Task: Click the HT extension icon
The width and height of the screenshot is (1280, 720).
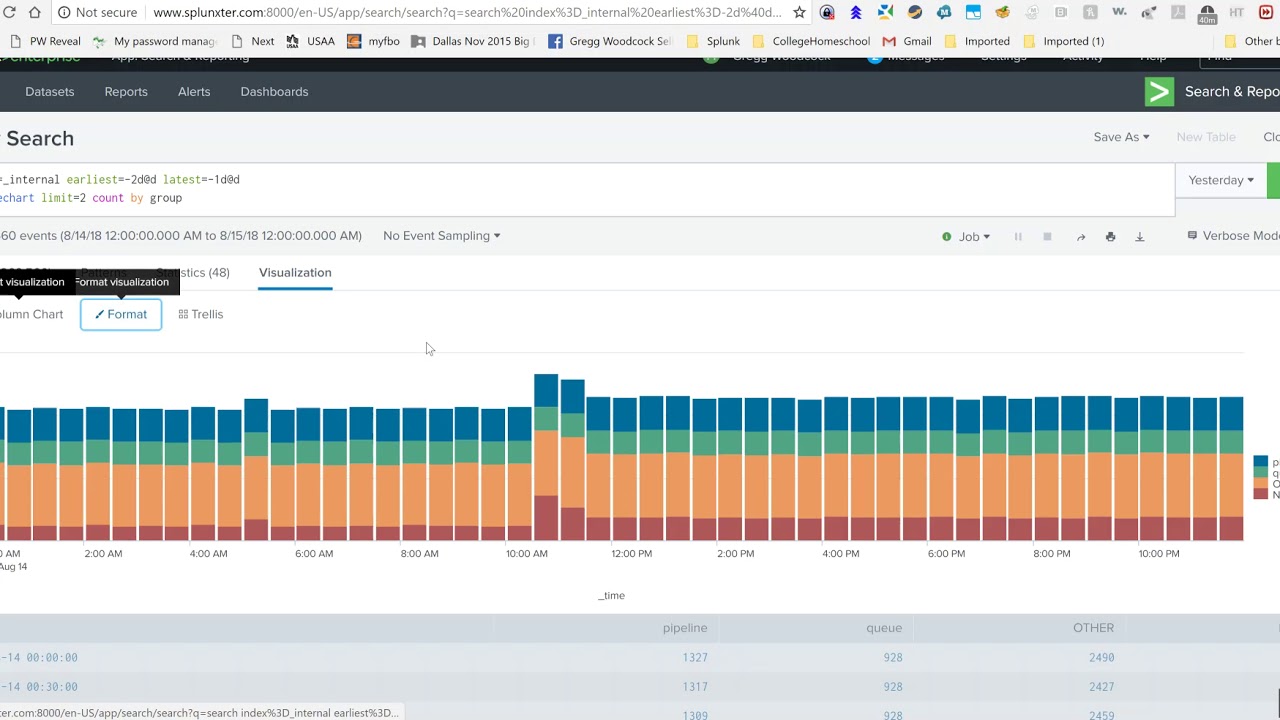Action: pos(1237,12)
